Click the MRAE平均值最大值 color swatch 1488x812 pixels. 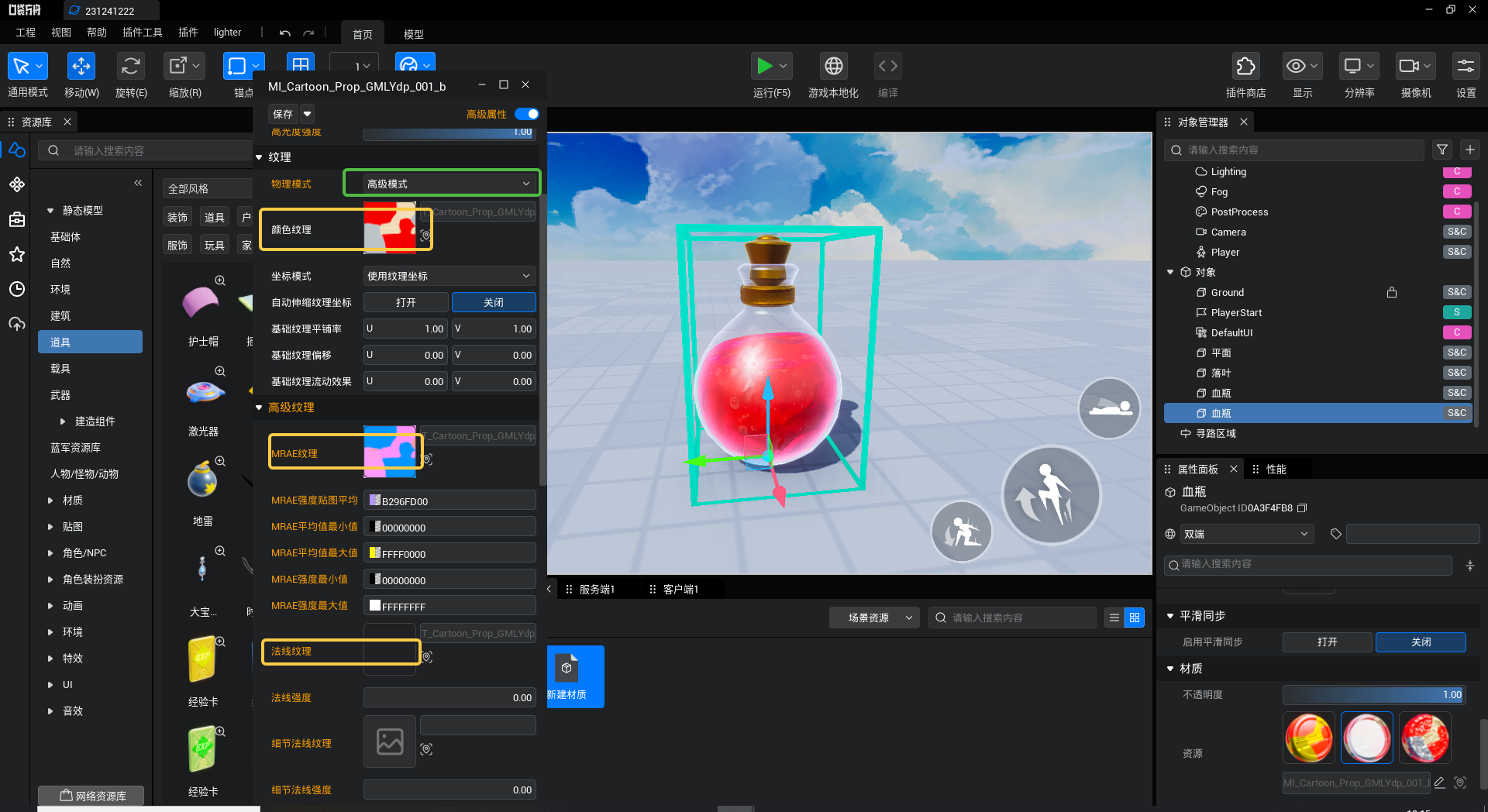(x=375, y=553)
